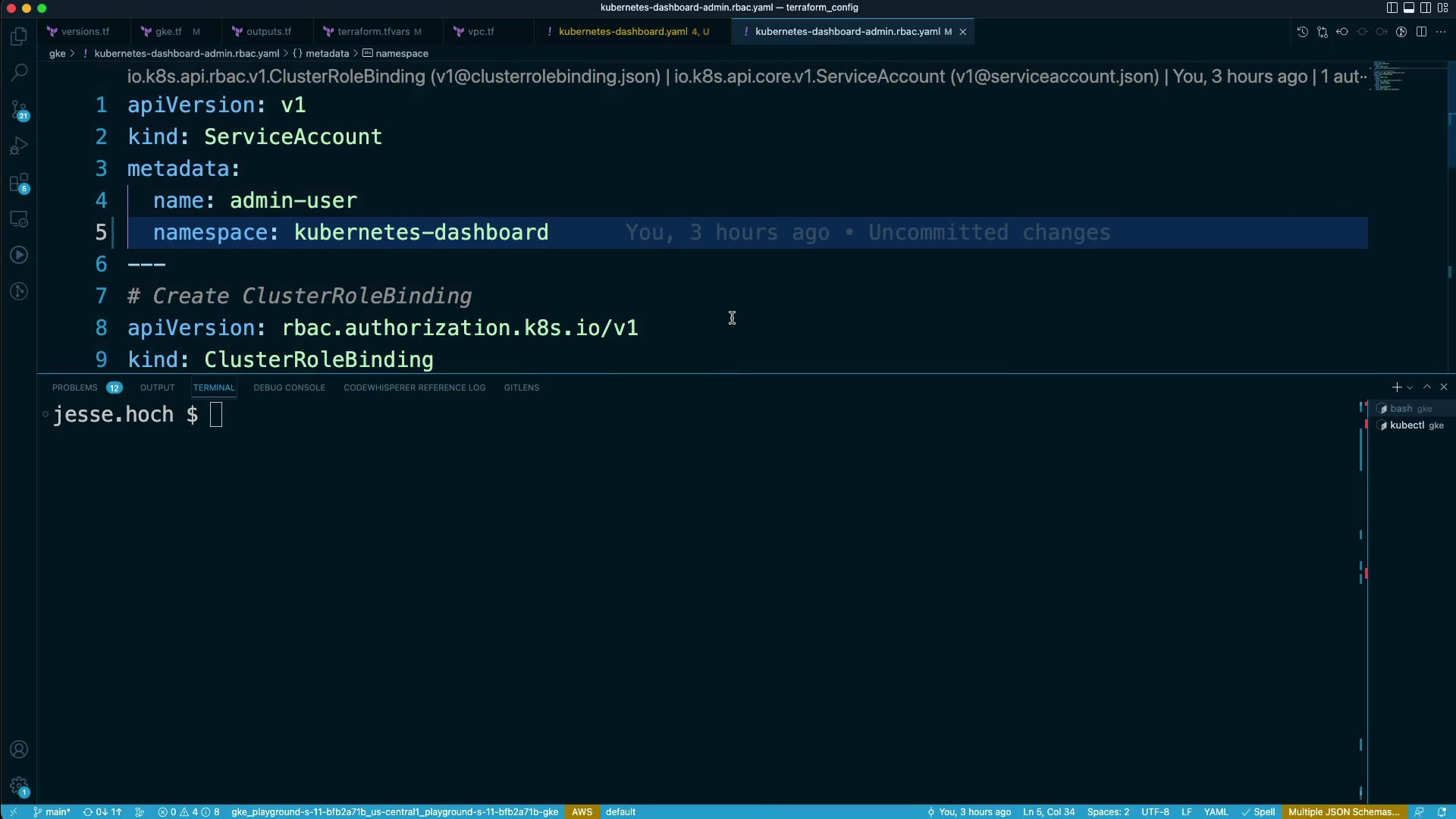Open the Extensions view

coord(19,183)
